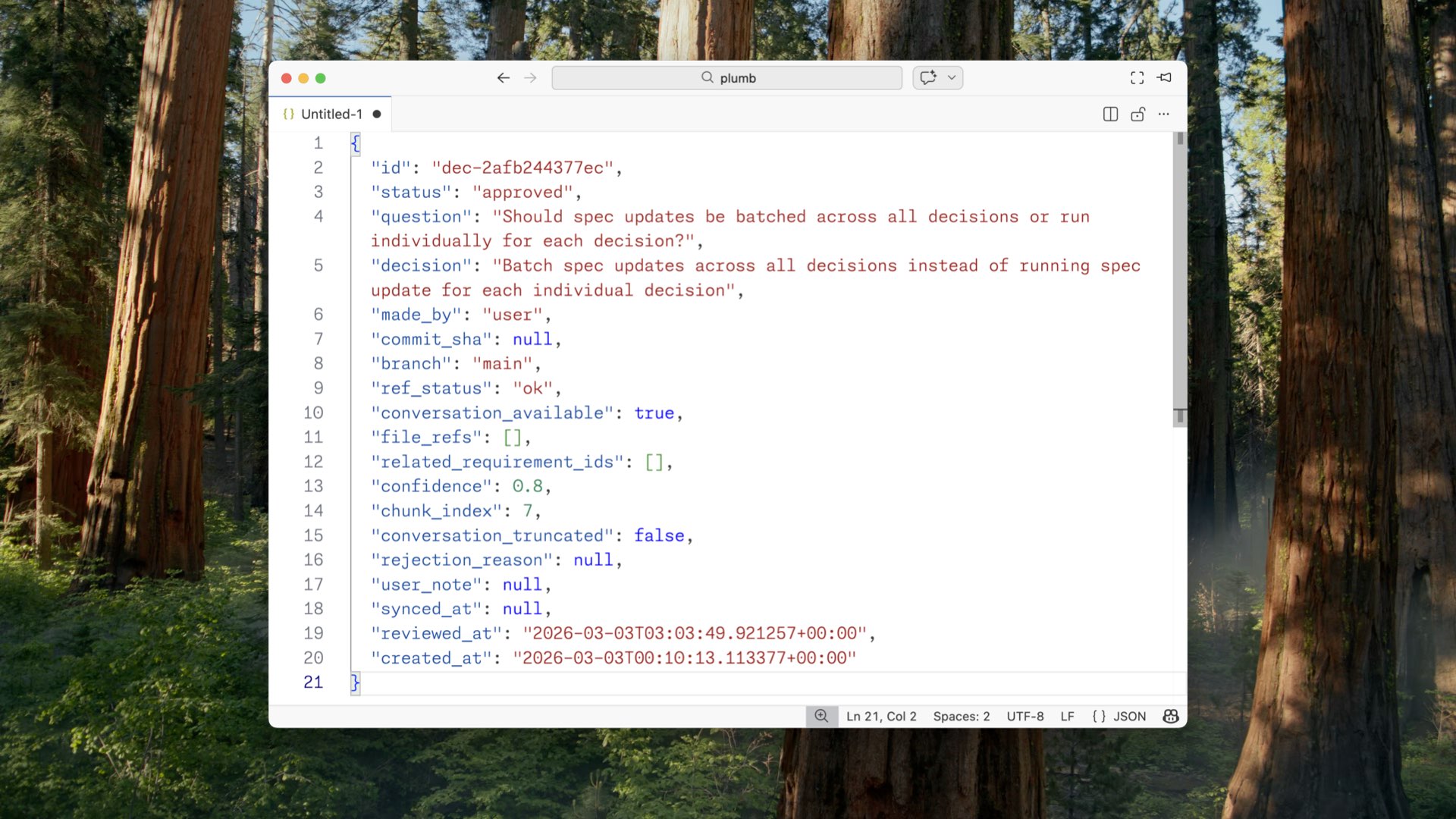Open the More Actions ellipsis menu
This screenshot has height=819, width=1456.
click(x=1164, y=115)
